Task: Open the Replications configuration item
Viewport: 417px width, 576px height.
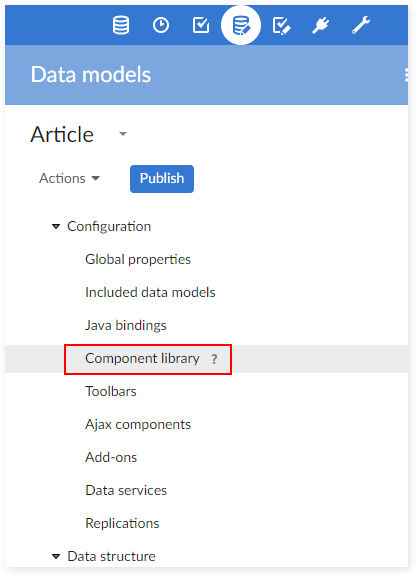Action: [x=122, y=523]
